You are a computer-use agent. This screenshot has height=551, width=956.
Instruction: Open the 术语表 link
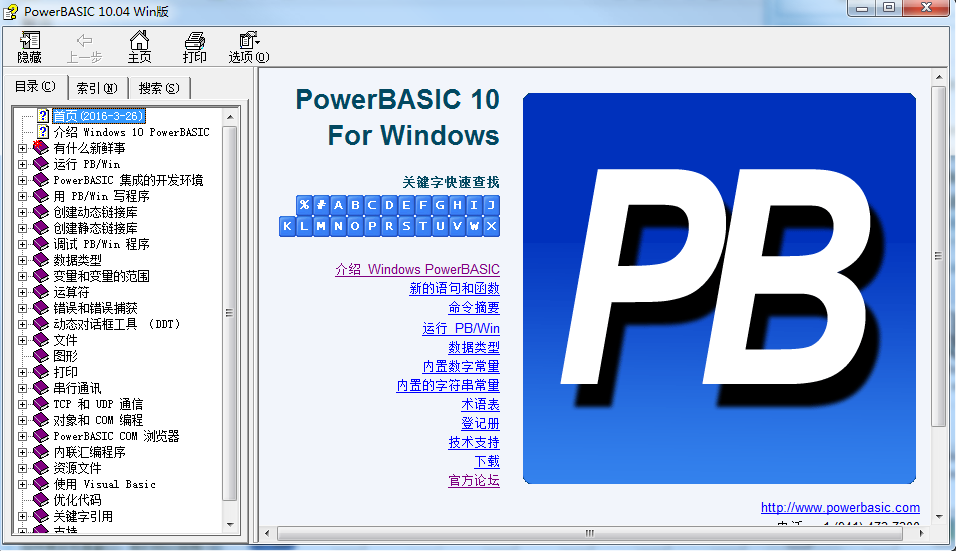[x=480, y=404]
